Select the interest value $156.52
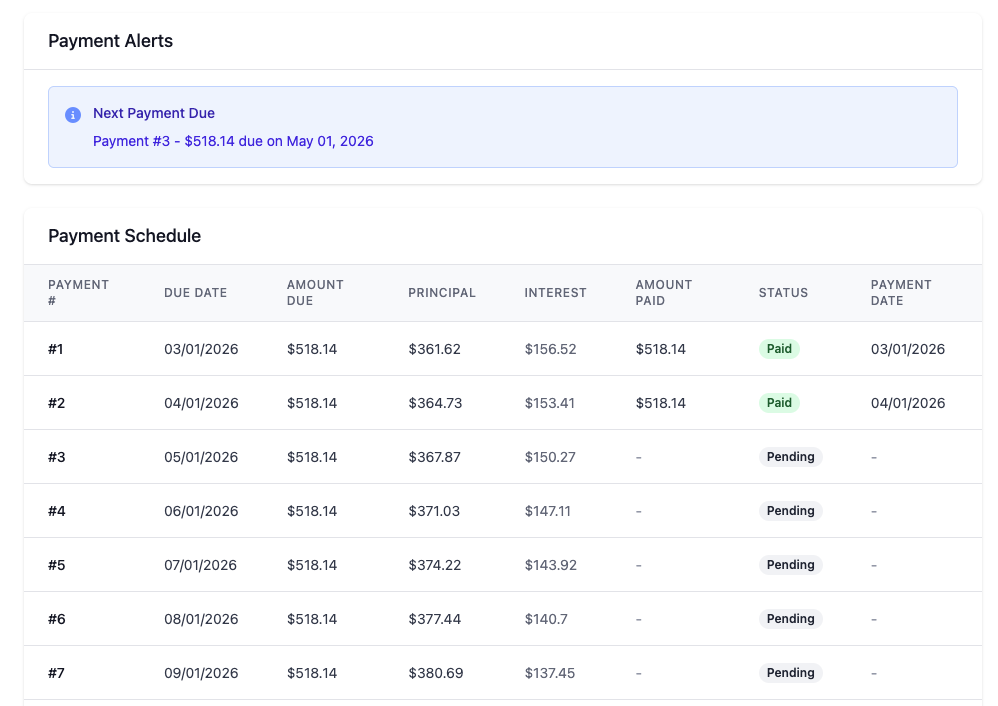Screen dimensions: 998x706 coord(551,349)
